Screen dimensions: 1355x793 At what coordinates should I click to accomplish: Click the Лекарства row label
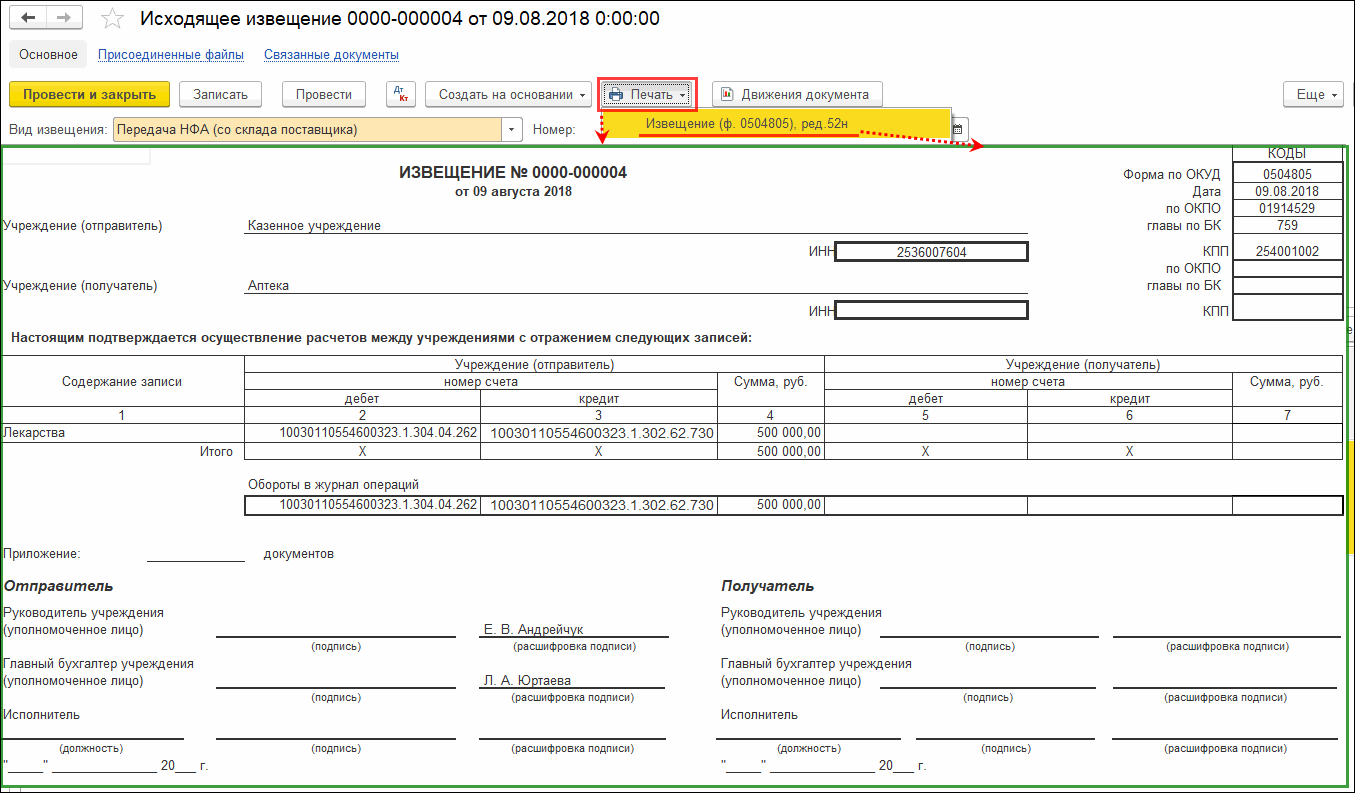tap(33, 433)
